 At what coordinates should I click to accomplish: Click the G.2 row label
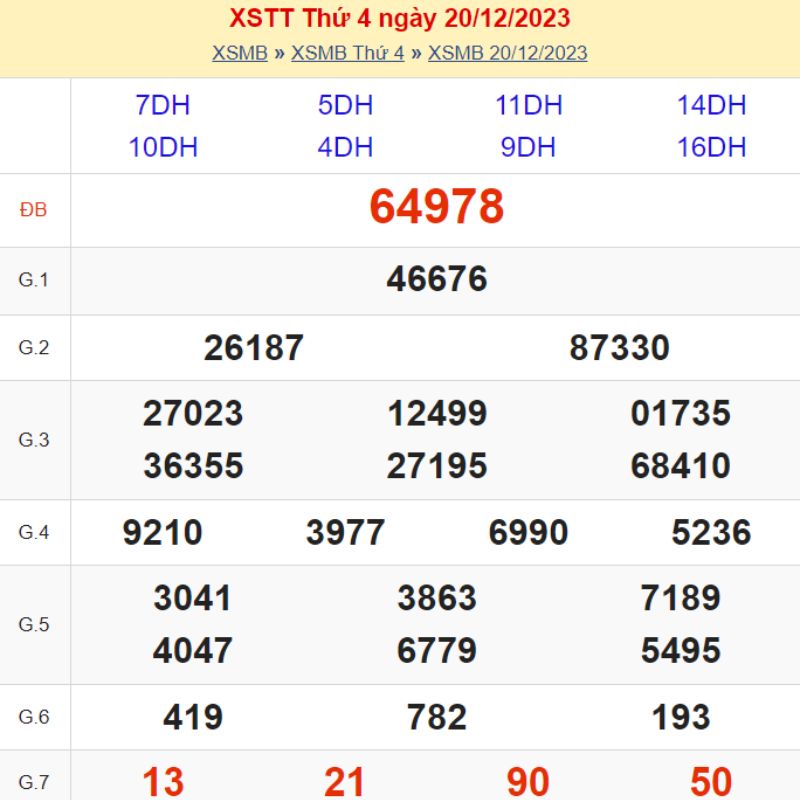(34, 347)
